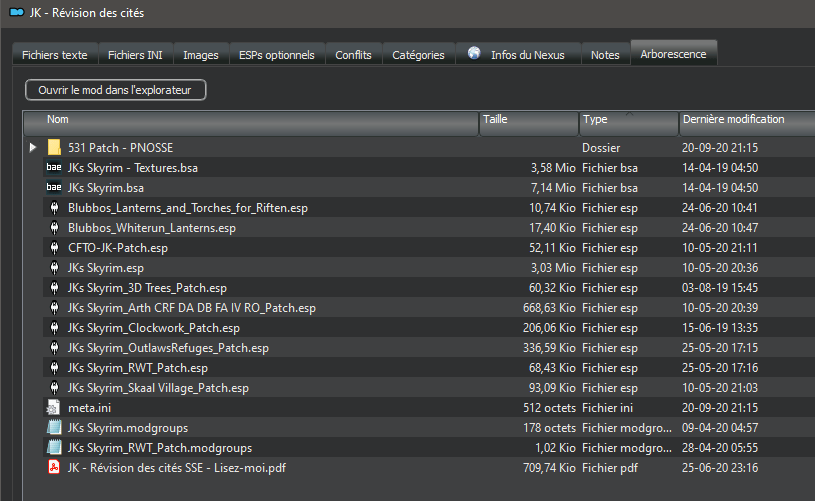The width and height of the screenshot is (815, 501).
Task: Select Blubbos_Whiterun_Lanterns.esp file name
Action: [x=152, y=228]
